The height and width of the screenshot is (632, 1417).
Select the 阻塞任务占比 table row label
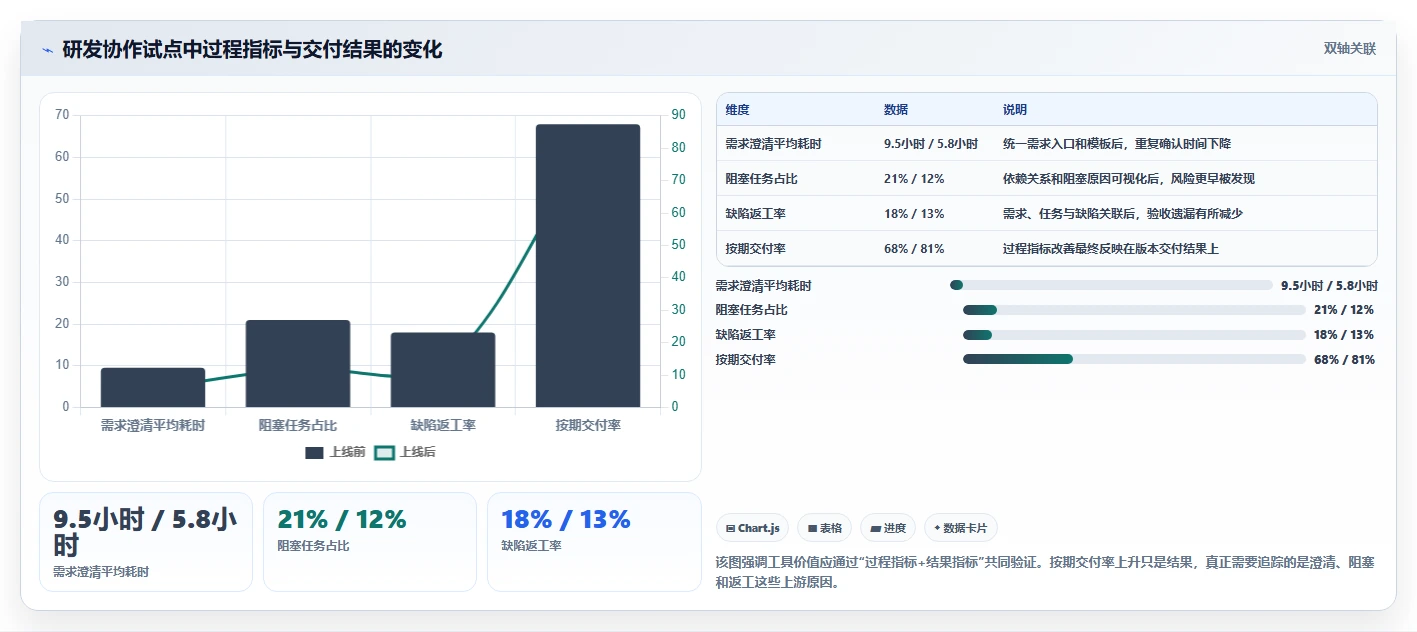coord(762,179)
